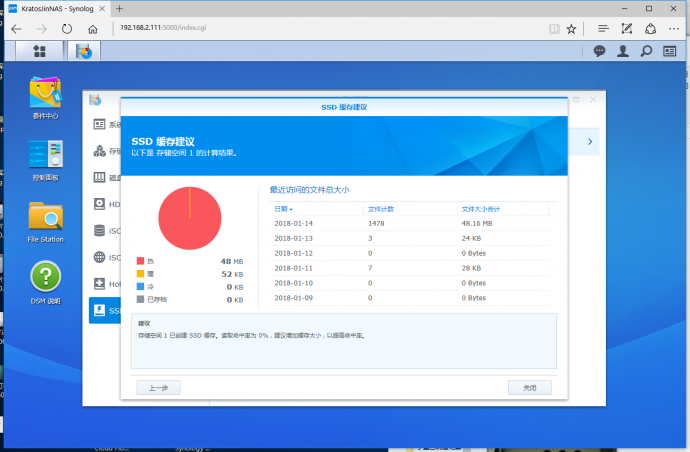Click the 文件大小合计 column header
Screen dimensions: 690x452
(503, 209)
